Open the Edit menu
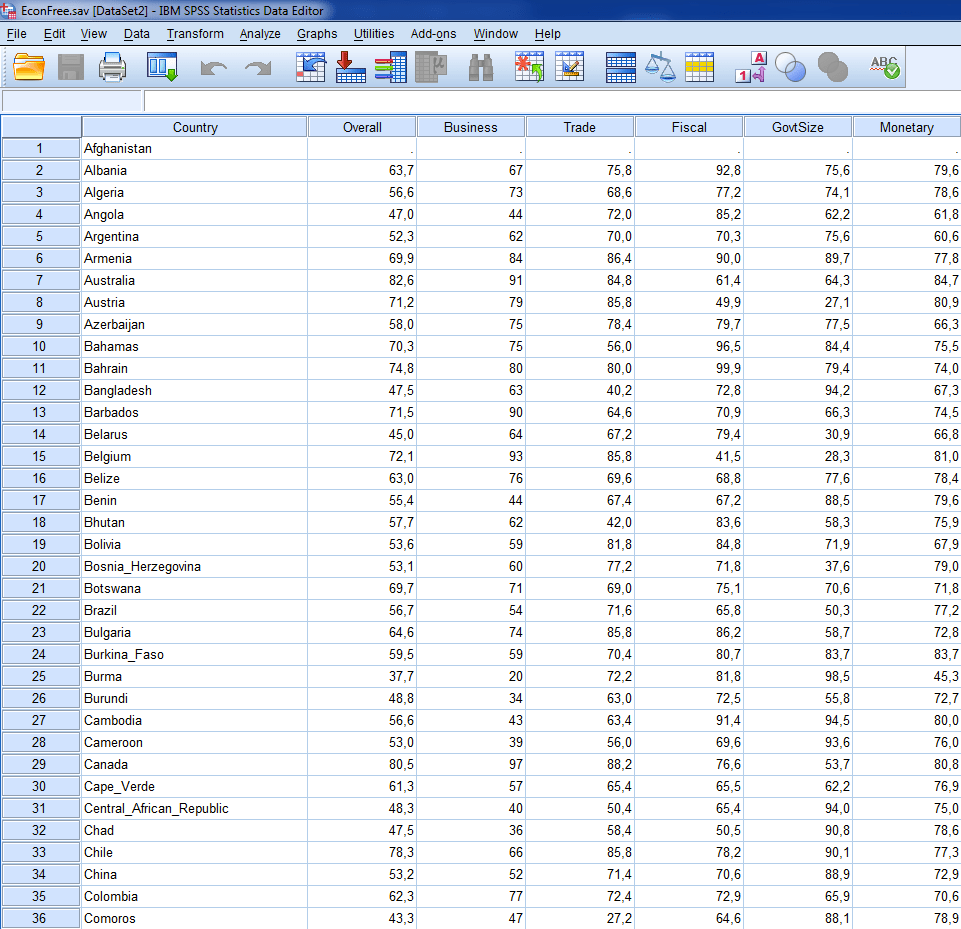 pos(54,34)
